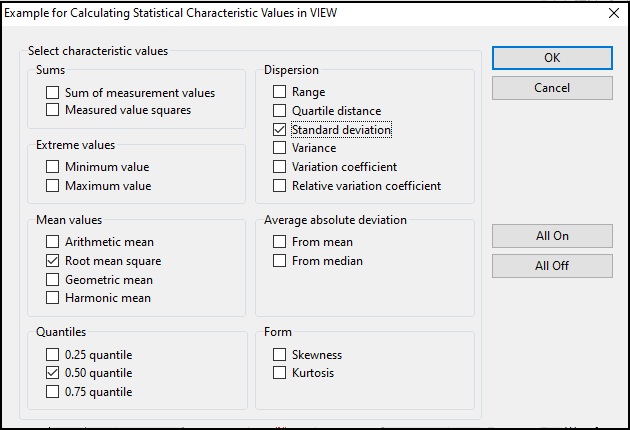Select the Arithmetic mean checkbox
The height and width of the screenshot is (430, 630).
coord(53,242)
